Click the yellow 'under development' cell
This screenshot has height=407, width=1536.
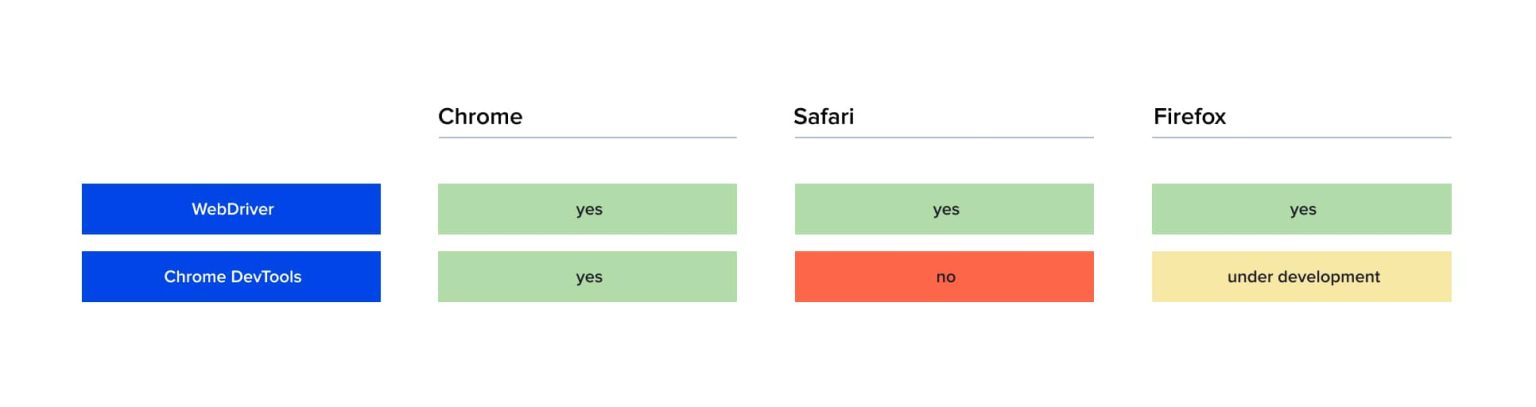(x=1301, y=276)
